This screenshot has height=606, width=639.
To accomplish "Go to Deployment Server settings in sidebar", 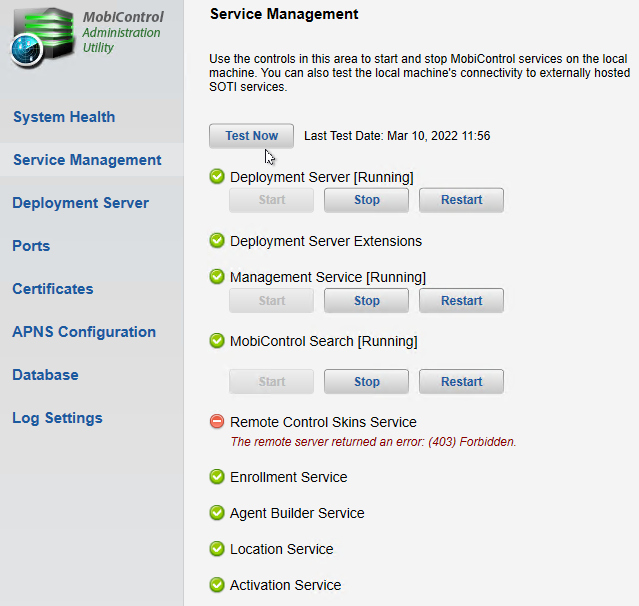I will 80,203.
